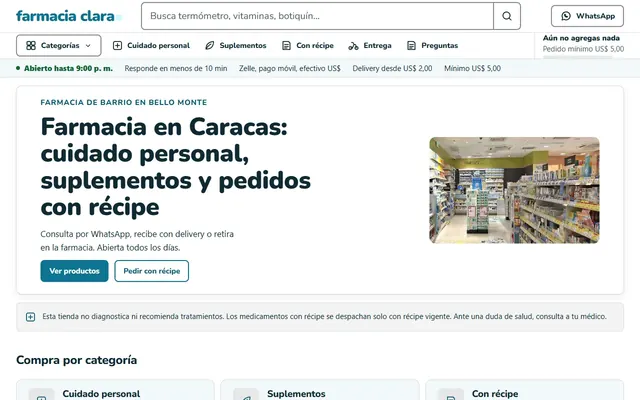Viewport: 640px width, 400px height.
Task: Open the Suplementos category card
Action: (320, 390)
